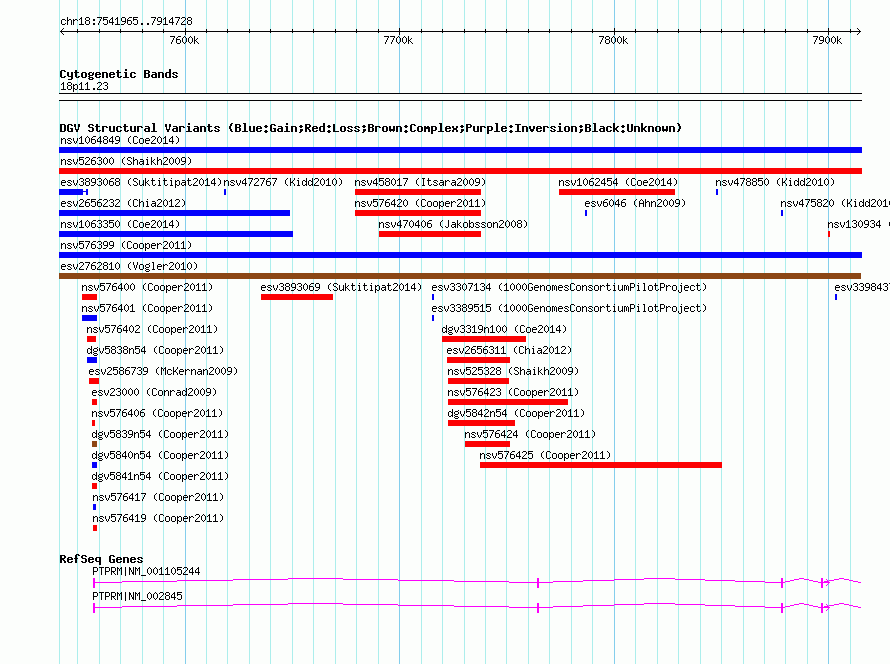
Task: Select the 18p11.23 cytogenetic band label
Action: (84, 86)
